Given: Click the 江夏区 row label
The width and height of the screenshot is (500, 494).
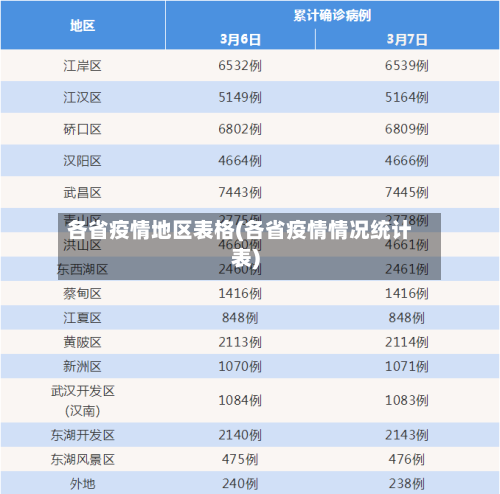Looking at the screenshot, I should point(82,318).
